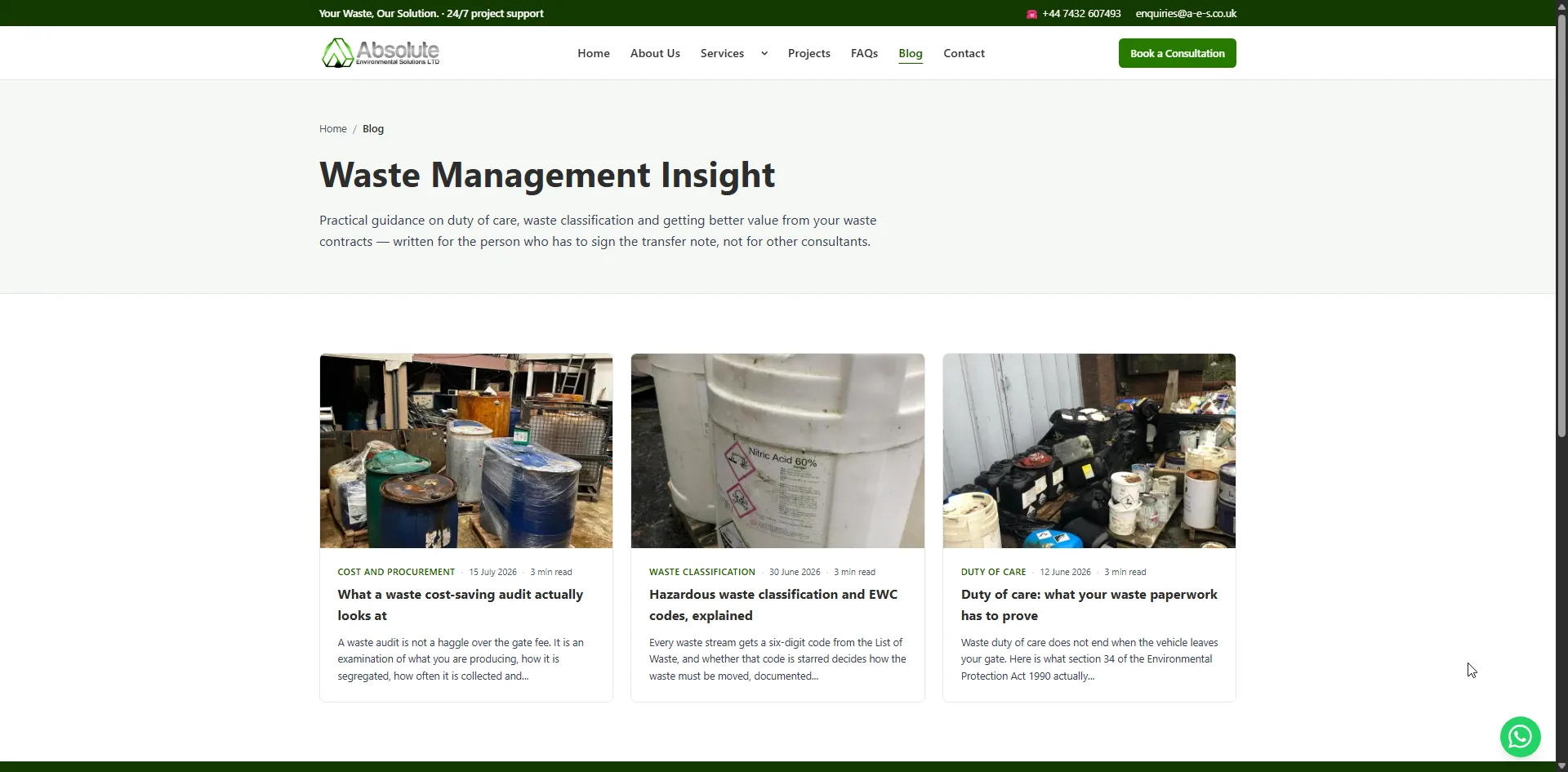Click the COST AND PROCUREMENT category tag

396,573
